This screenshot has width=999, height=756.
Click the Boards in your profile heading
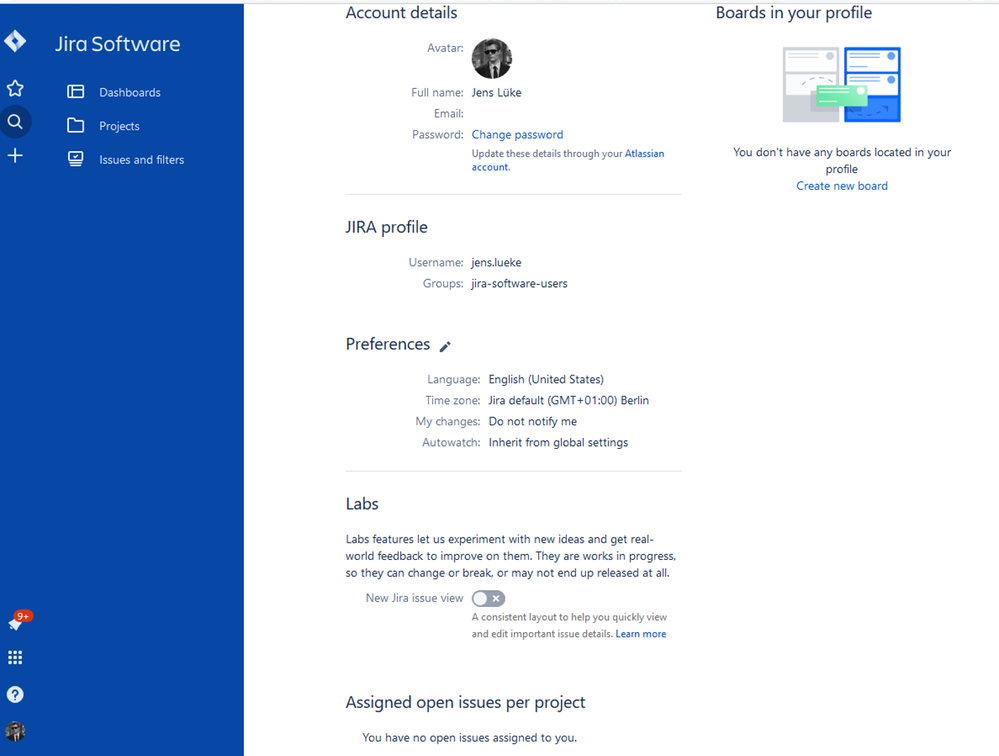[794, 13]
